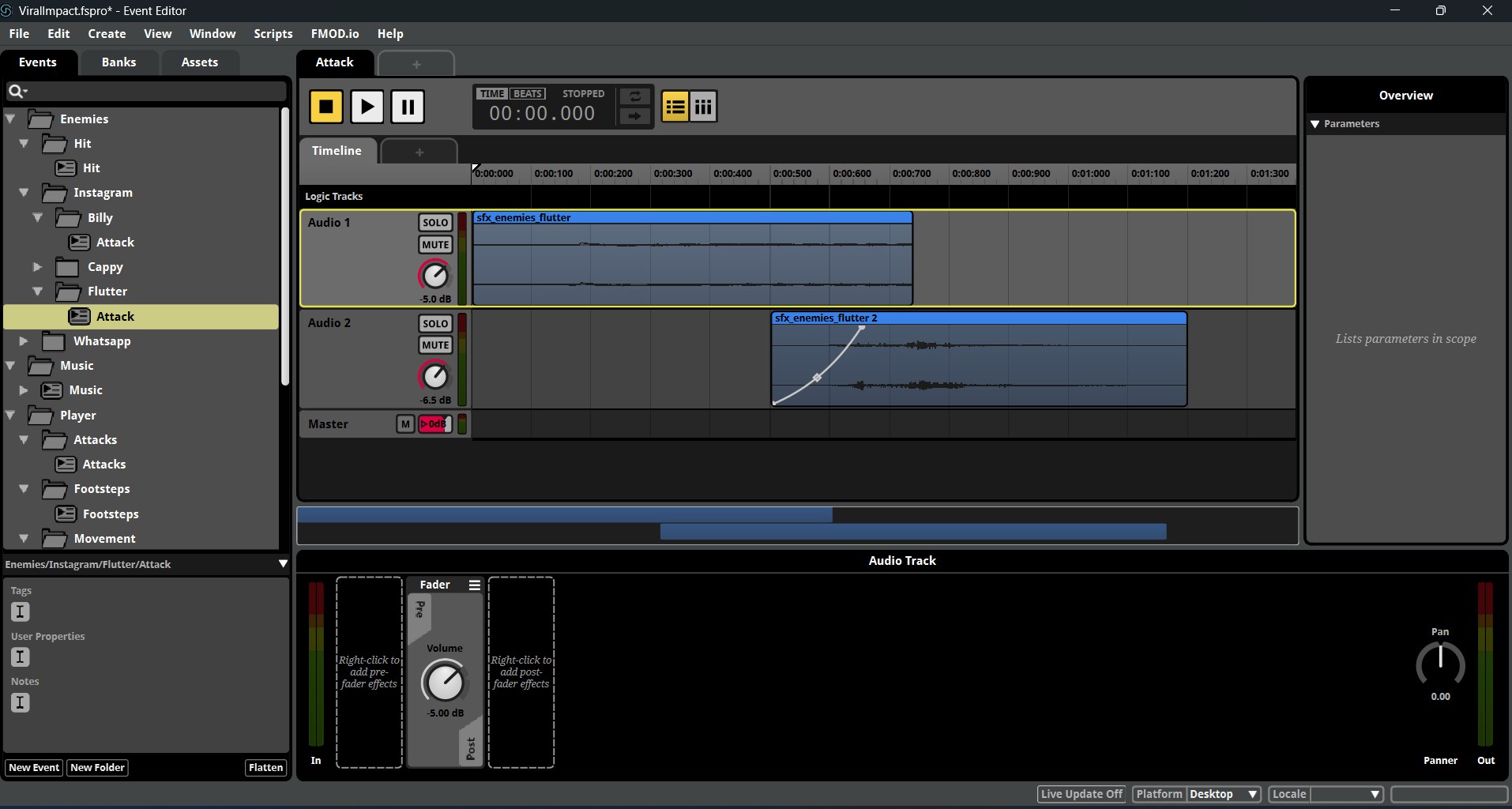Click the Cappy folder icon
Image resolution: width=1512 pixels, height=809 pixels.
(x=67, y=267)
